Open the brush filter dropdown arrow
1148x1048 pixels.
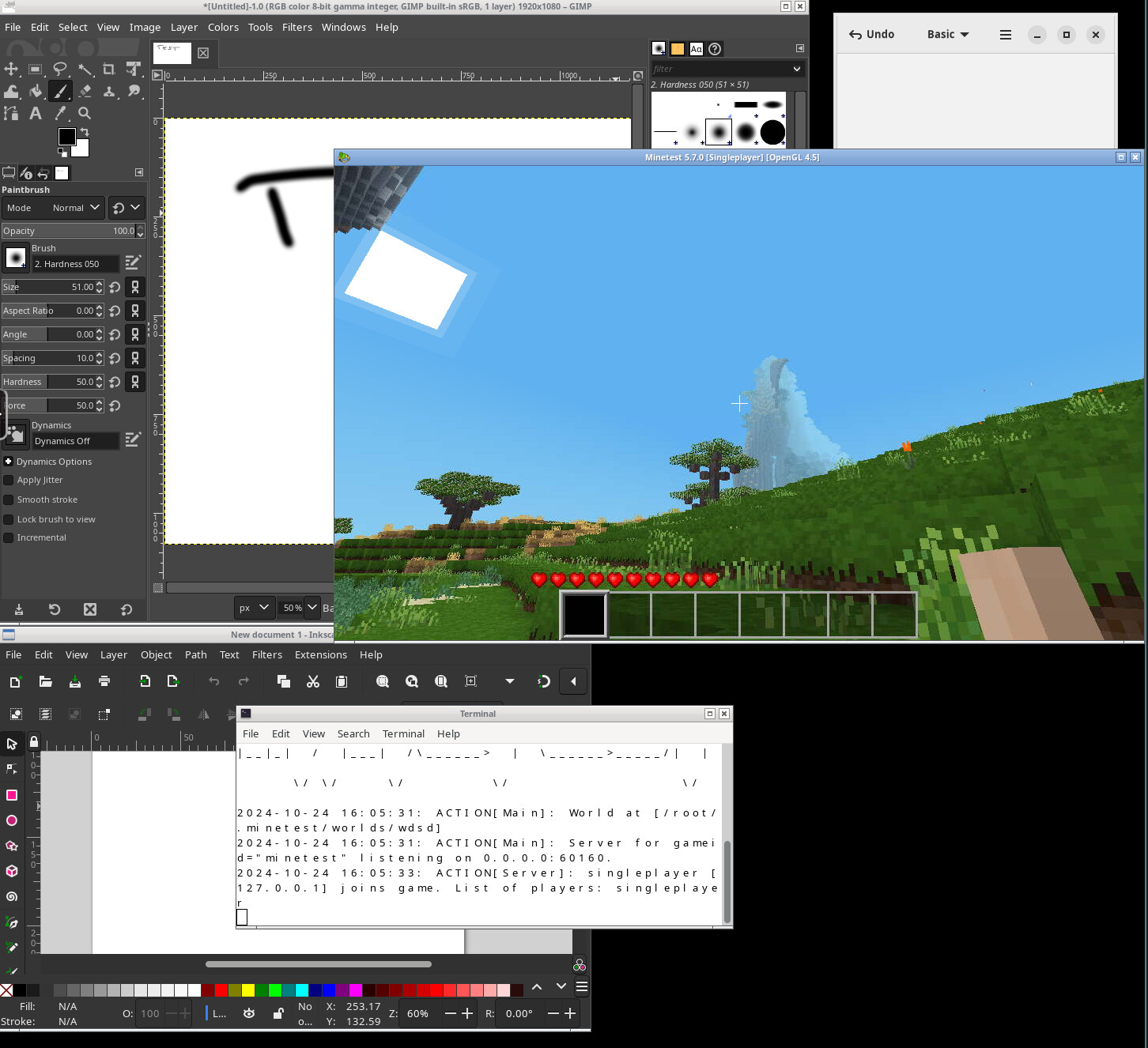[x=796, y=69]
